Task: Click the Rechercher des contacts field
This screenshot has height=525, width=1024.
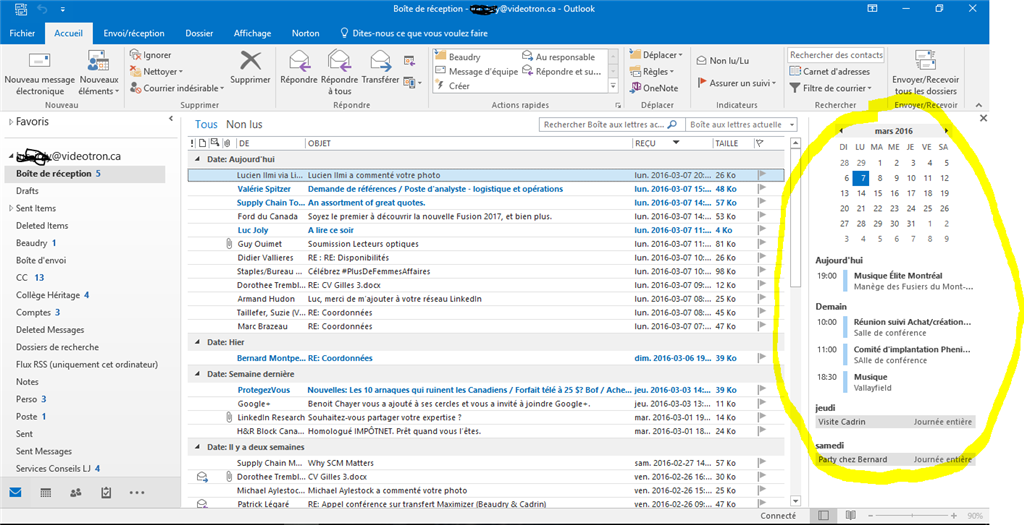Action: click(x=836, y=55)
